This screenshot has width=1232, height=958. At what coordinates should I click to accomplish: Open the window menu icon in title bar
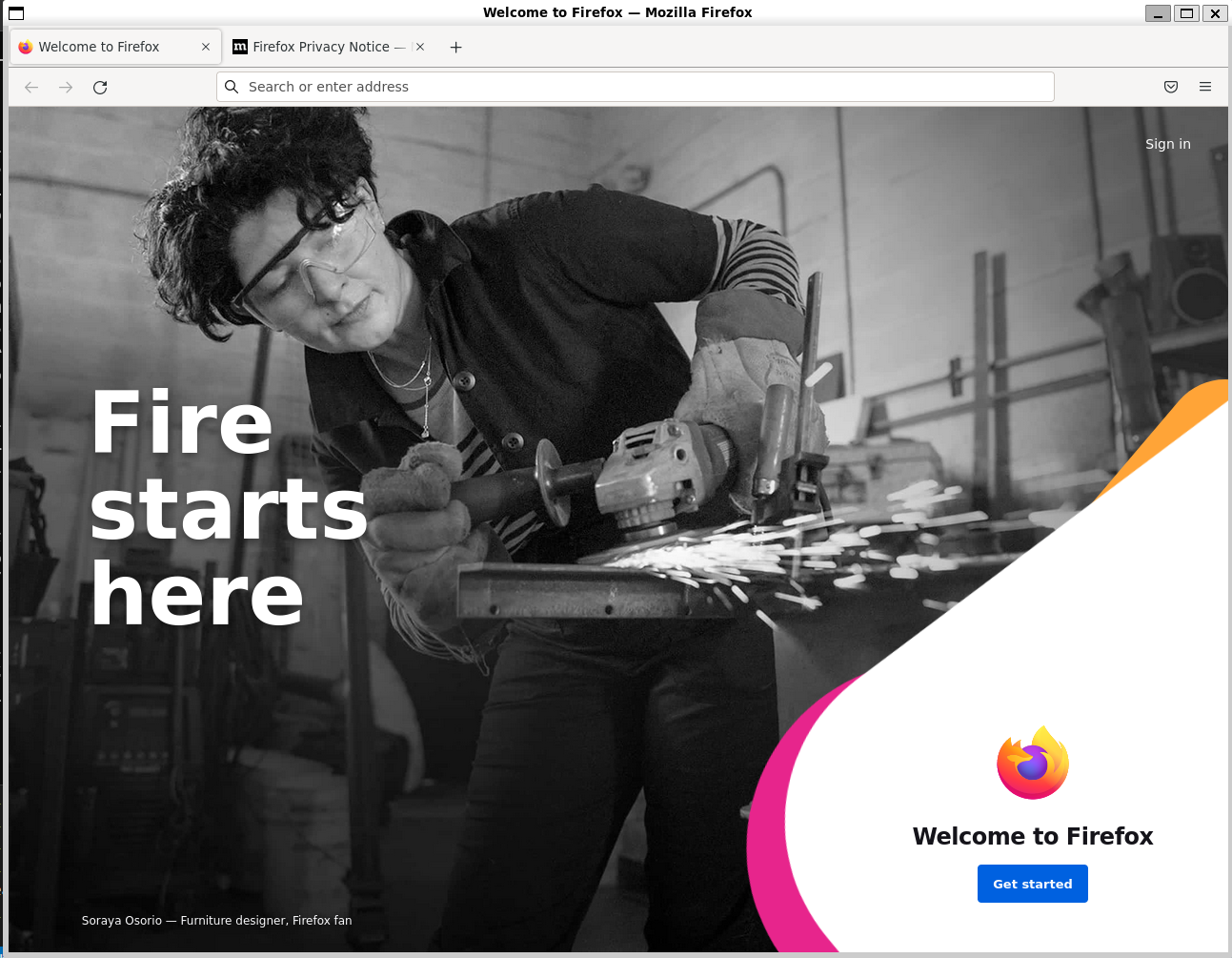(x=16, y=12)
